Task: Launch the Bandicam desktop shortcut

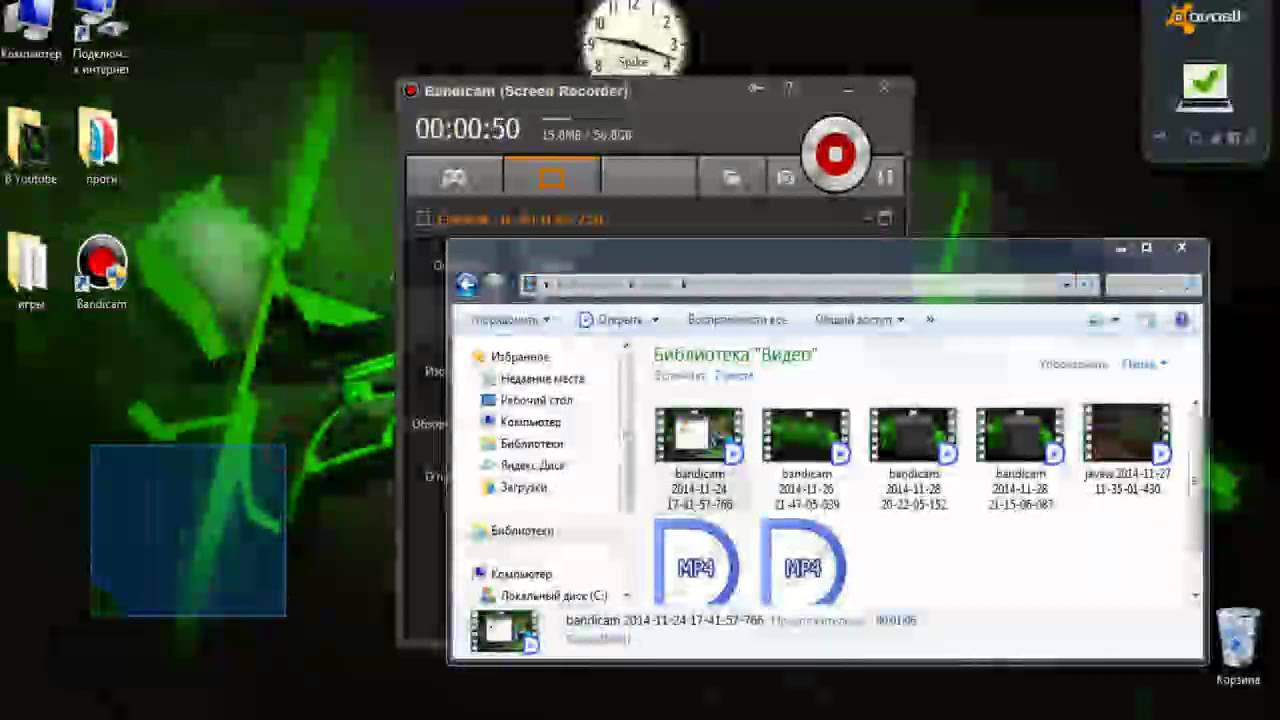Action: tap(101, 272)
